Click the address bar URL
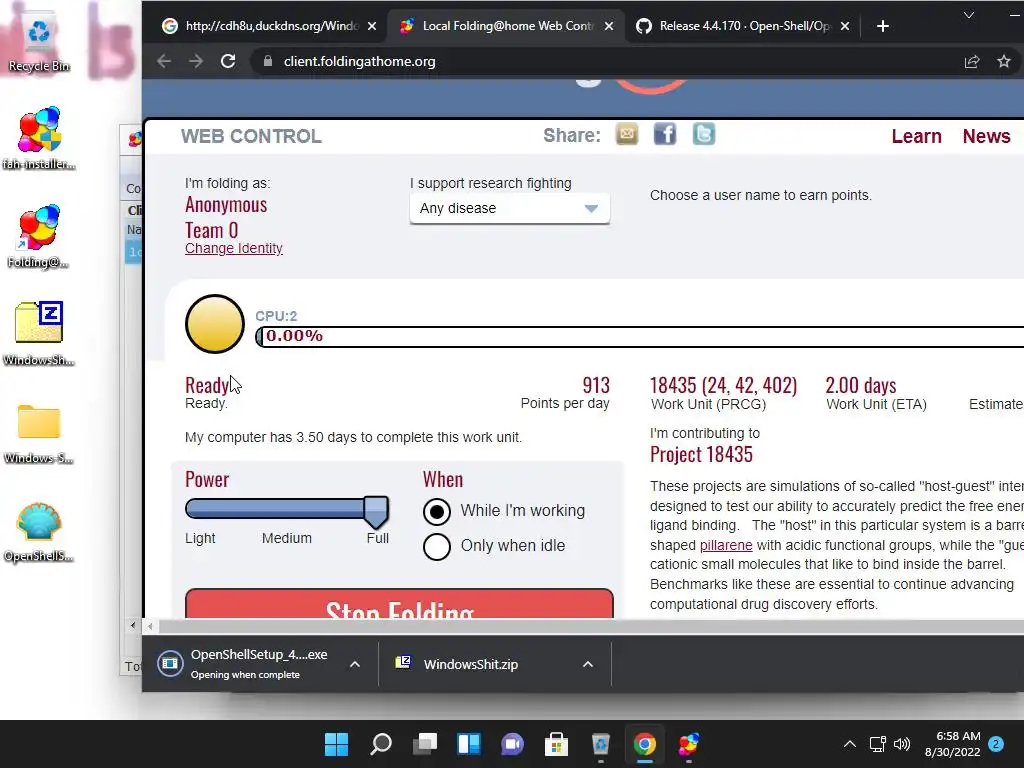1024x768 pixels. pos(359,61)
